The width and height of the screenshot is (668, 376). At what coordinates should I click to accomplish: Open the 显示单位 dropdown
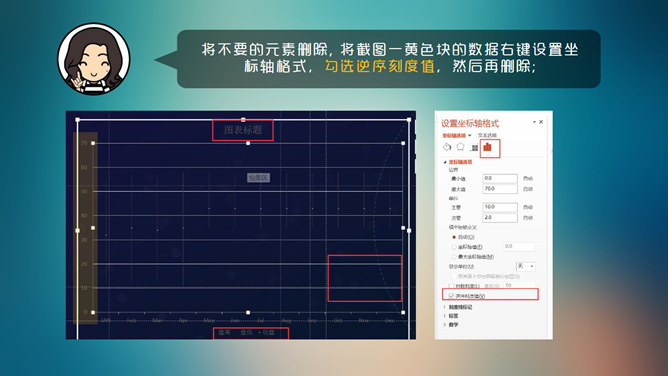tap(526, 266)
